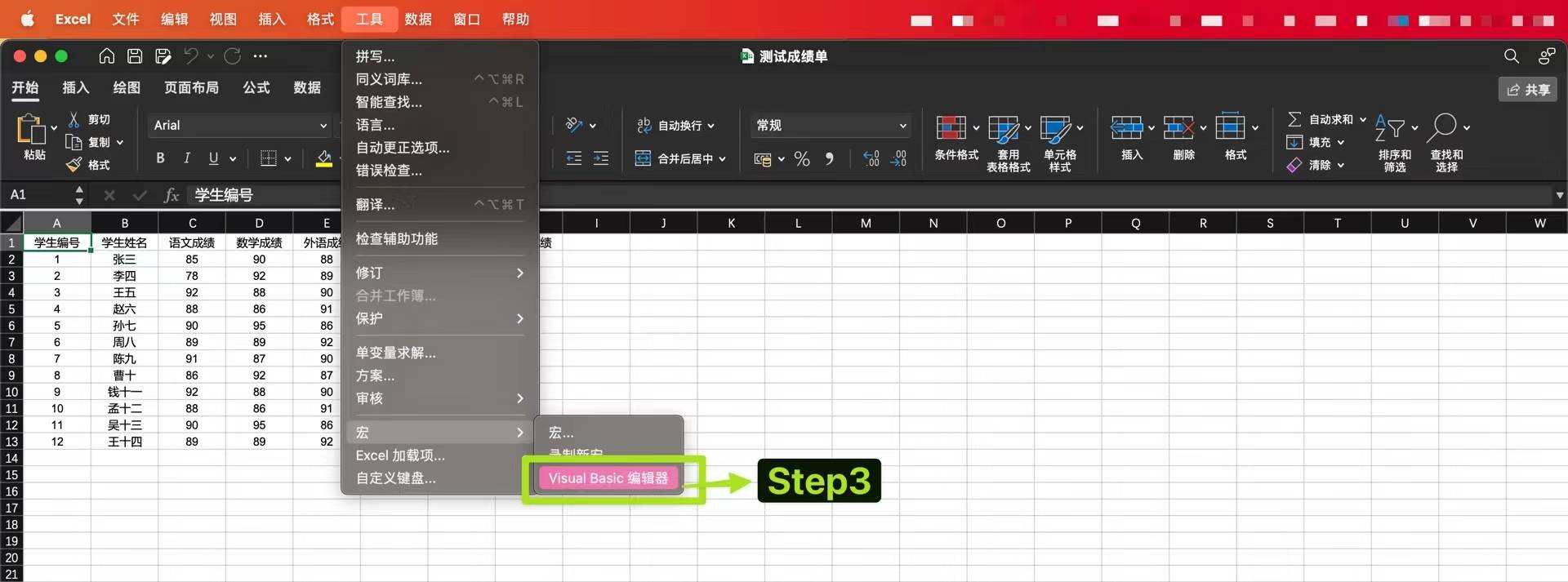Click the Increase decimal icon
The height and width of the screenshot is (582, 1568).
(x=871, y=158)
